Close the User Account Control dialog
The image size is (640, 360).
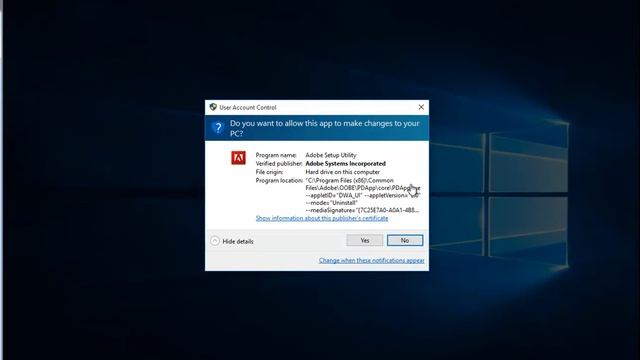pyautogui.click(x=421, y=107)
